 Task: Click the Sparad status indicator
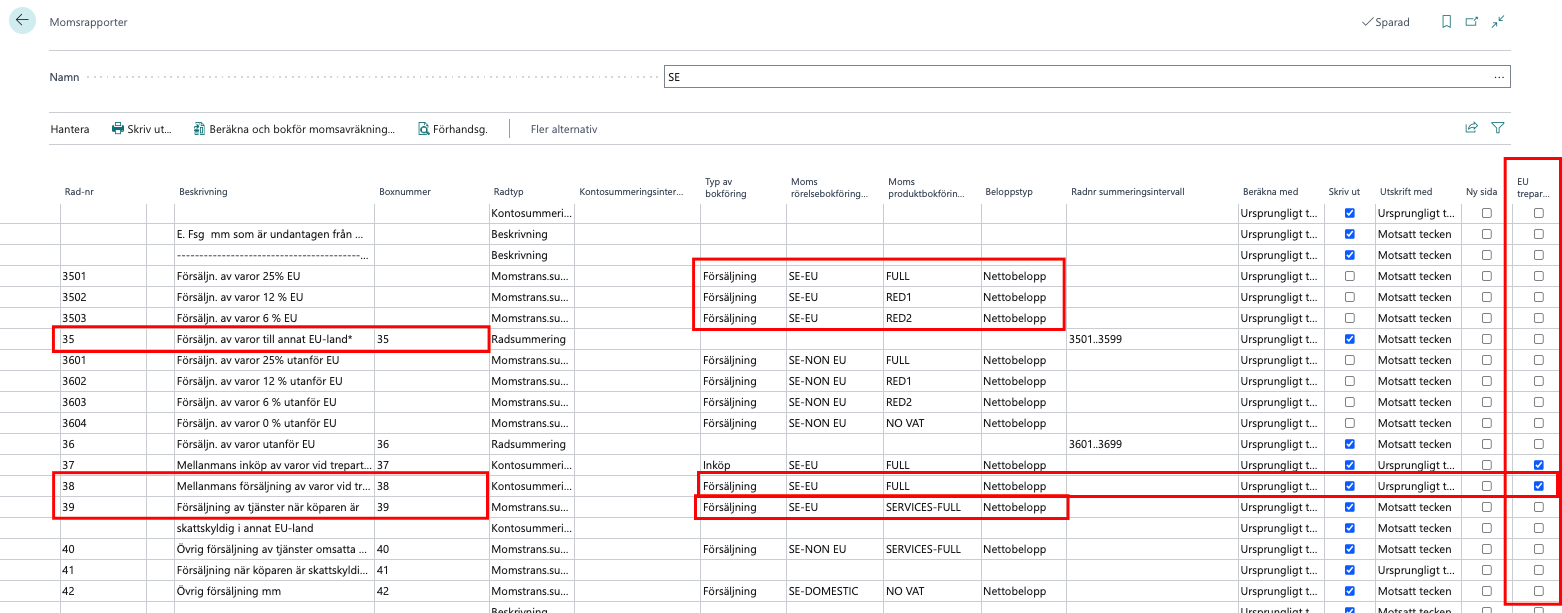1386,21
